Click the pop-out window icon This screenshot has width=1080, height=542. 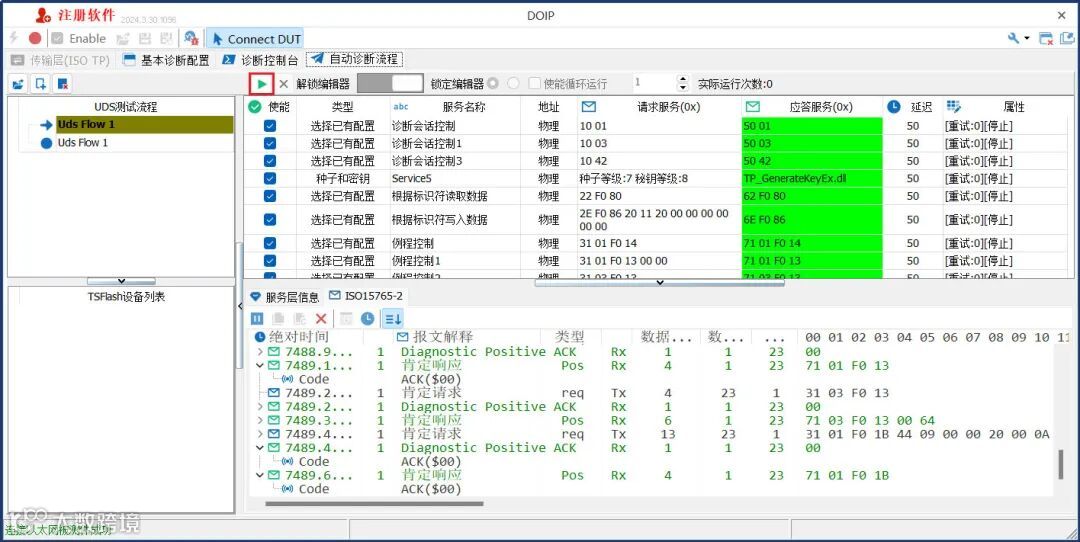[x=1068, y=39]
